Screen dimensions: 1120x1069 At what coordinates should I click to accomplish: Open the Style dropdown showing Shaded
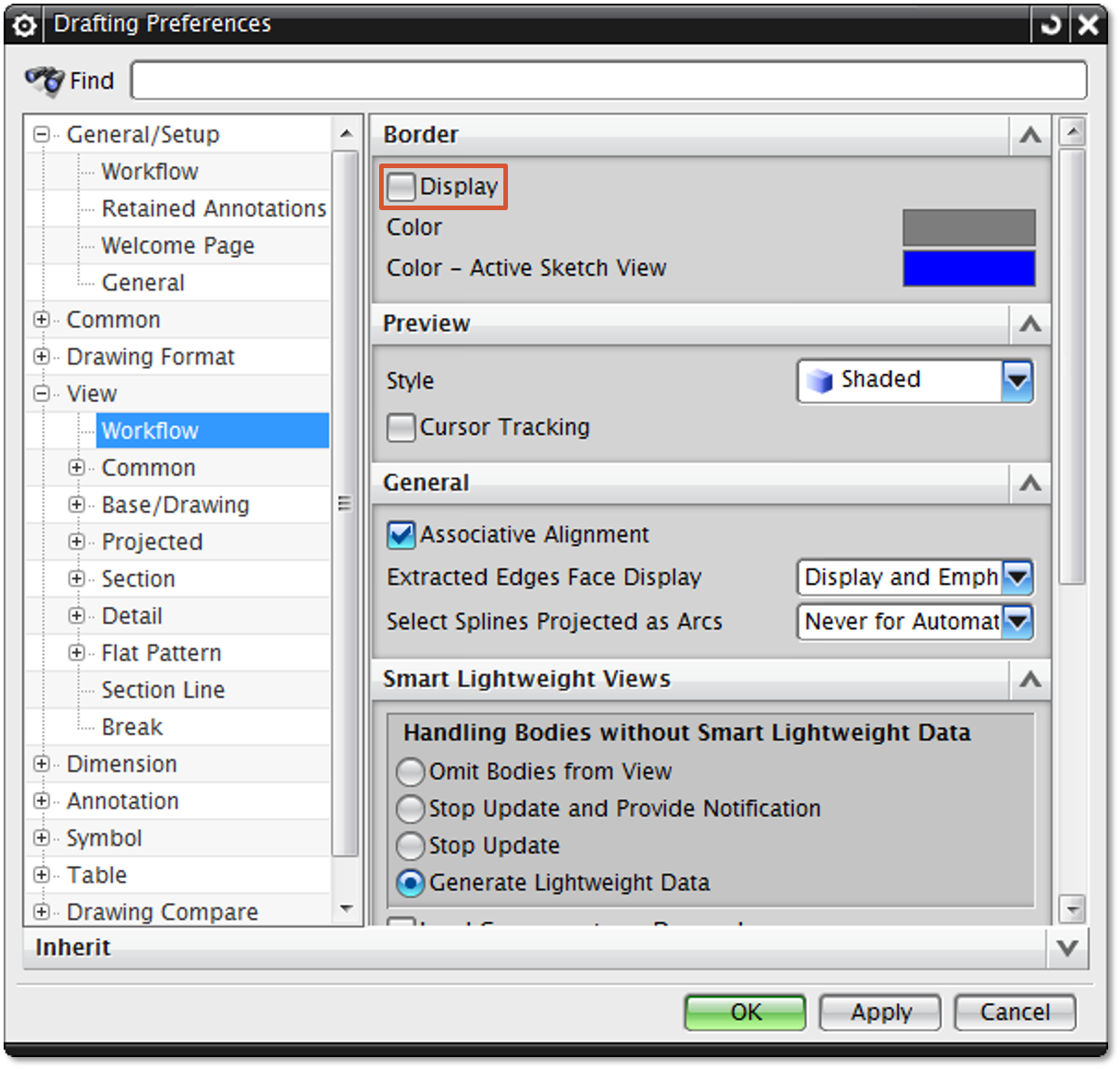pyautogui.click(x=1017, y=381)
